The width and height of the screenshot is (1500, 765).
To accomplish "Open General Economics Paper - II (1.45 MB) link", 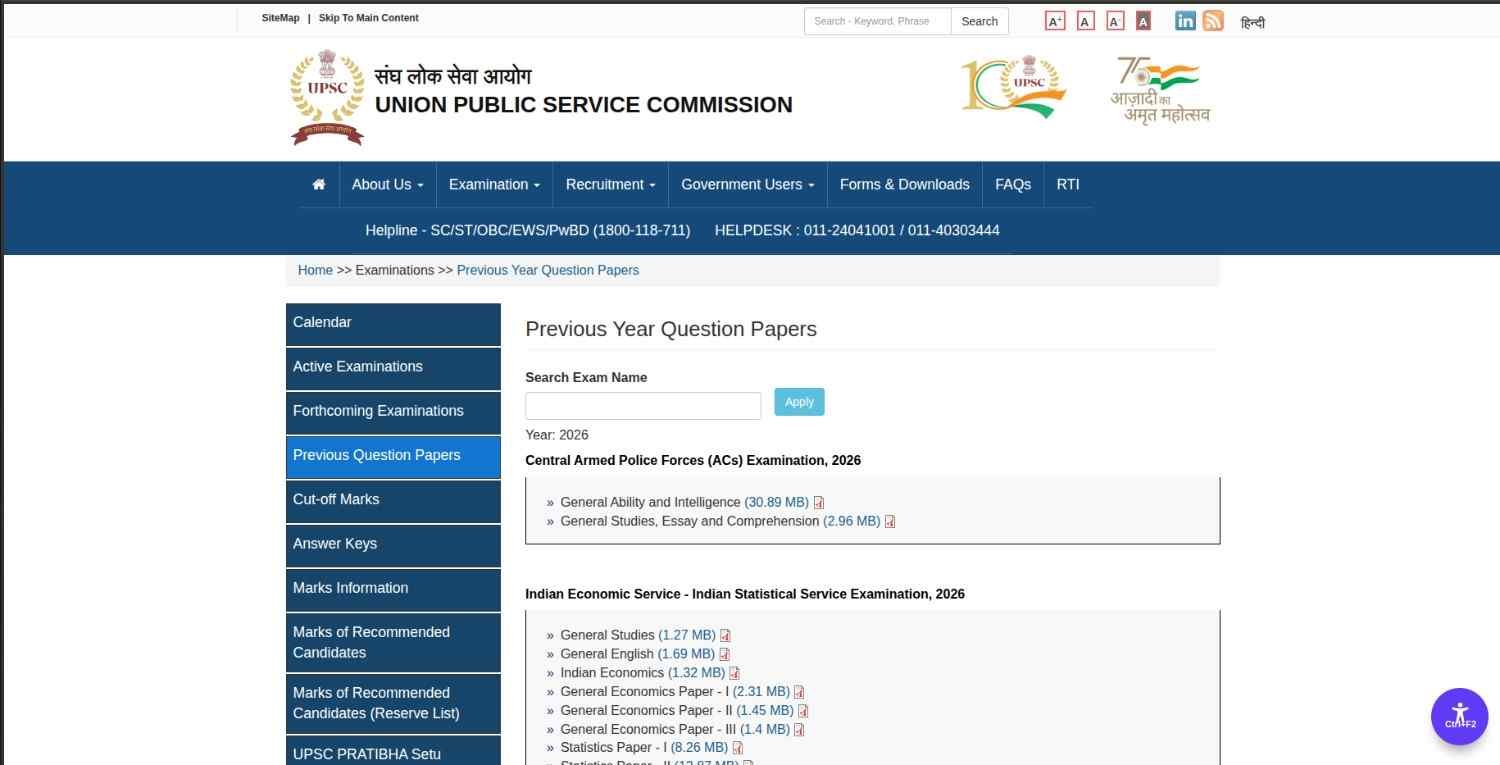I will click(765, 711).
